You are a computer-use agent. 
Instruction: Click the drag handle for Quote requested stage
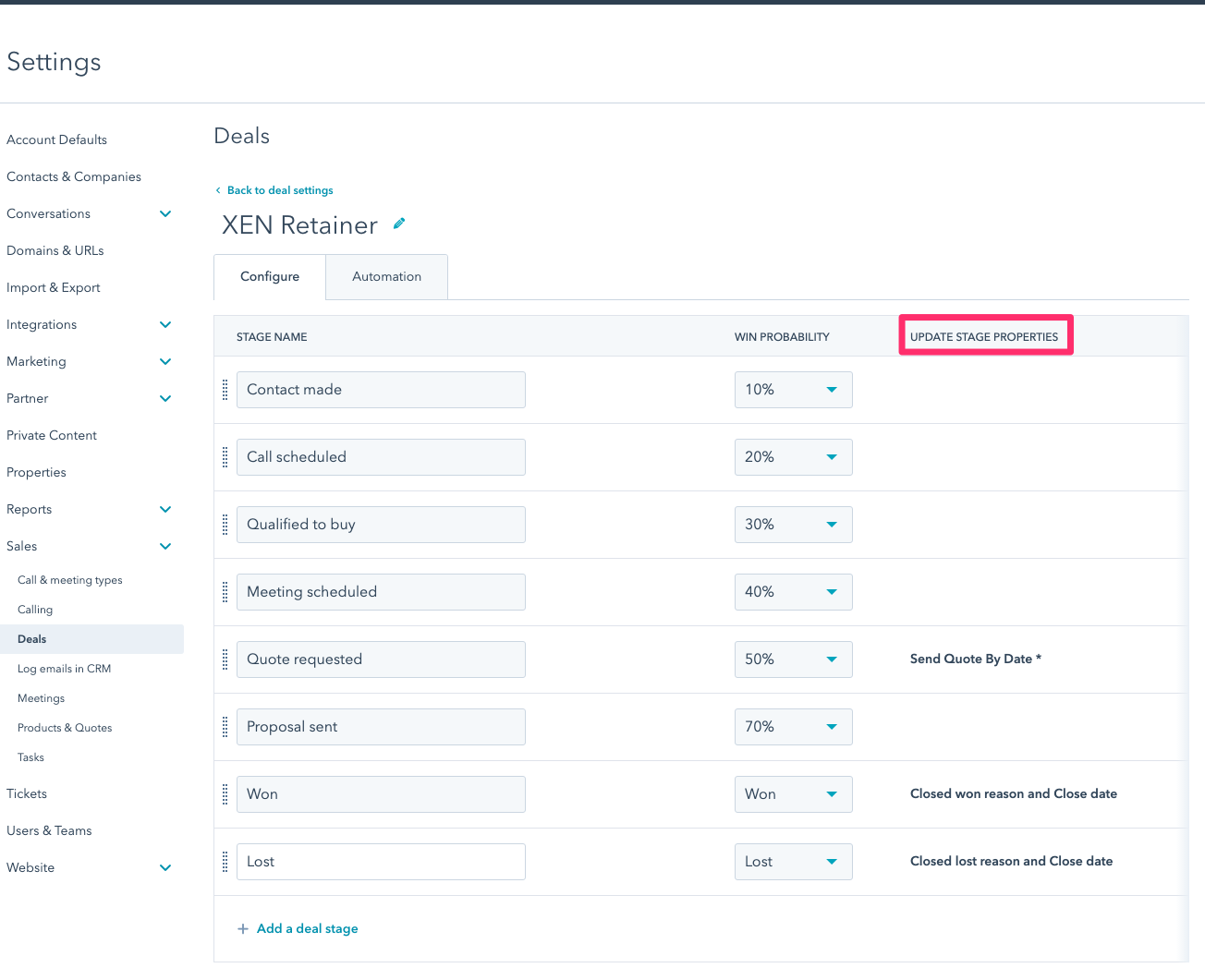[225, 659]
